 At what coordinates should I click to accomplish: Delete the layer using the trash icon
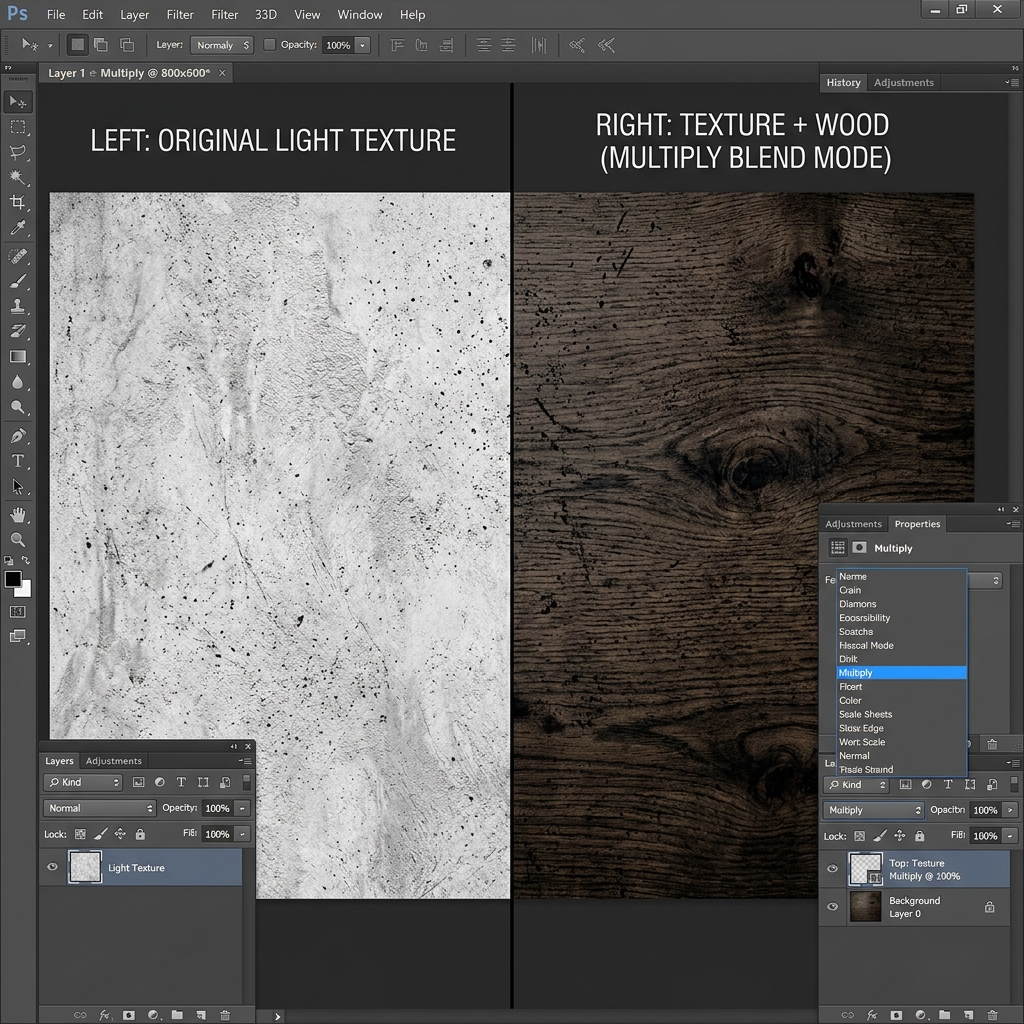click(x=225, y=1016)
